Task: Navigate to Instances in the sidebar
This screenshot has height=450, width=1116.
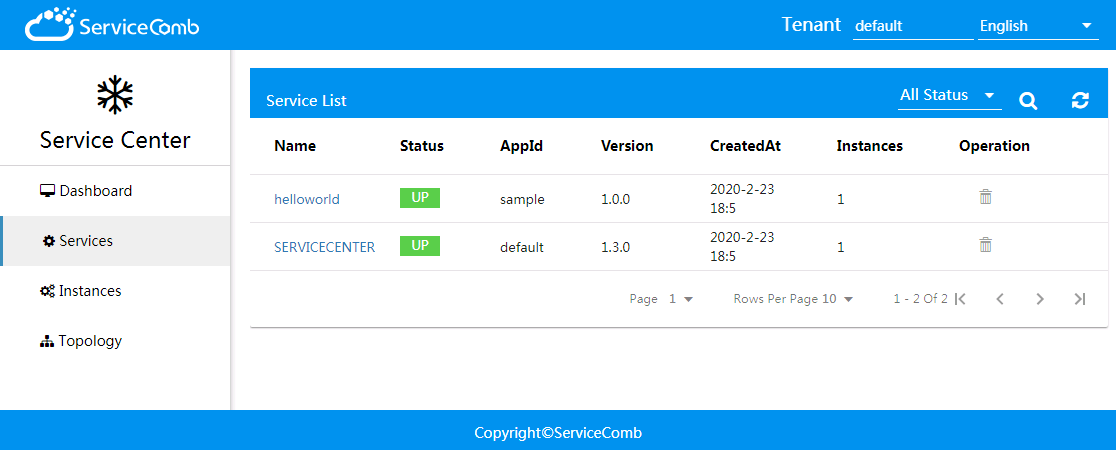Action: (x=90, y=291)
